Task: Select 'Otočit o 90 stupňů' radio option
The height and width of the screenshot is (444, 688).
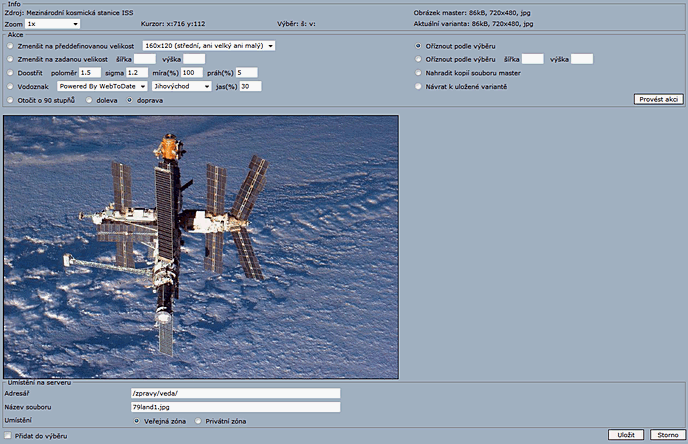Action: [10, 101]
